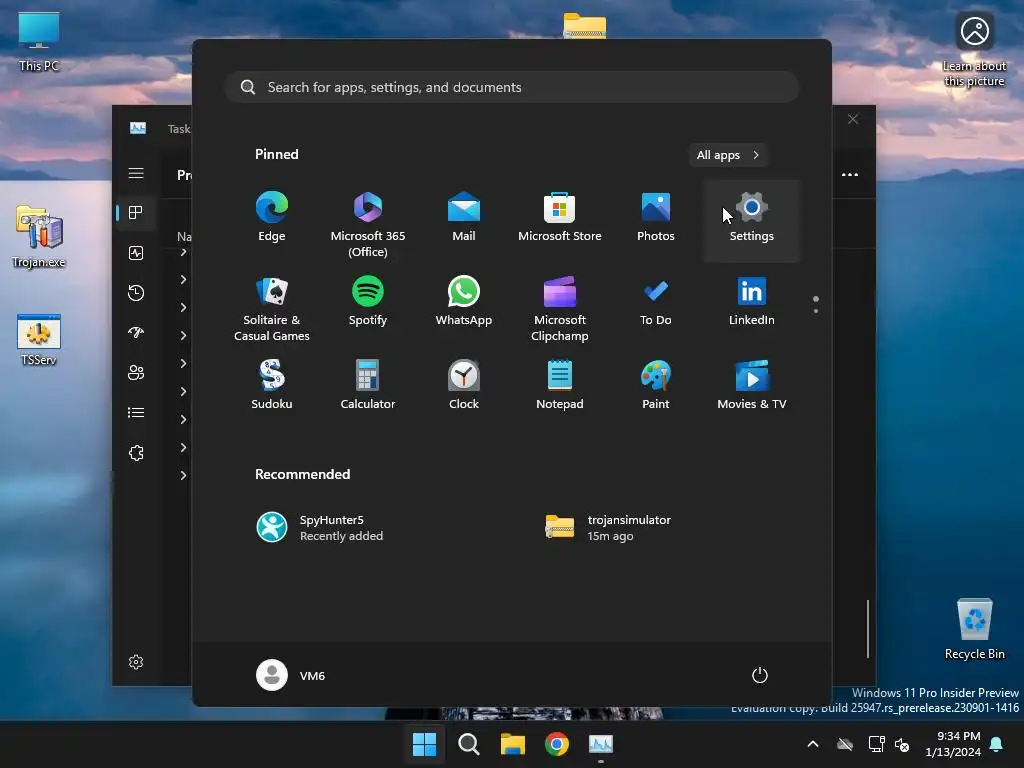Show hidden system tray icons
The width and height of the screenshot is (1024, 768).
point(813,744)
